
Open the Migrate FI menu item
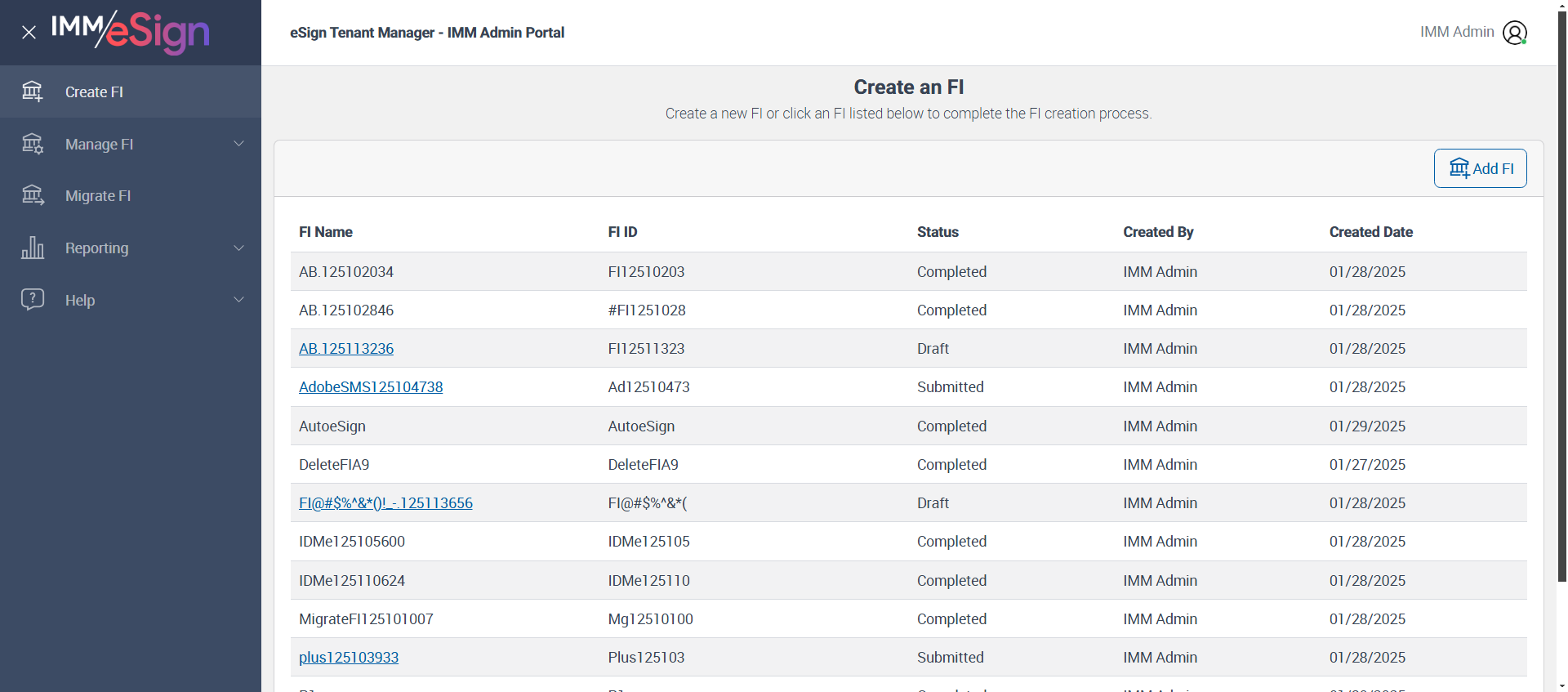pos(98,196)
